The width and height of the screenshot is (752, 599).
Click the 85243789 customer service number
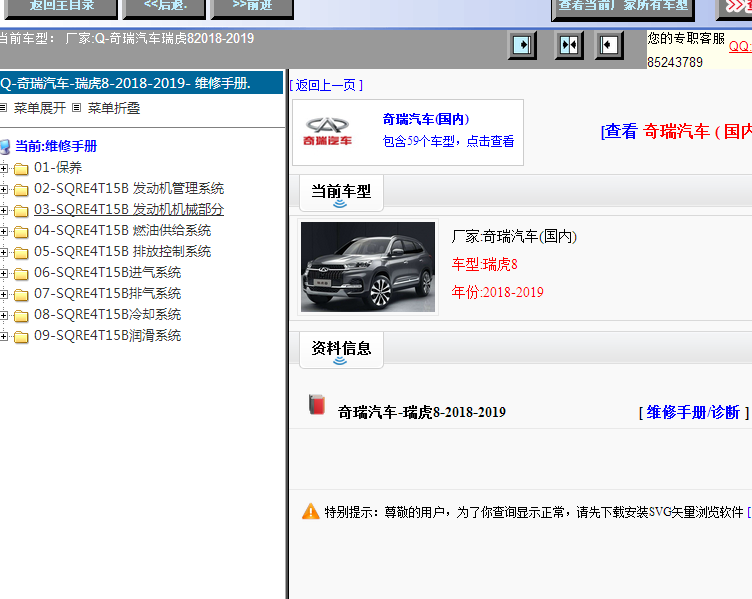(x=675, y=62)
